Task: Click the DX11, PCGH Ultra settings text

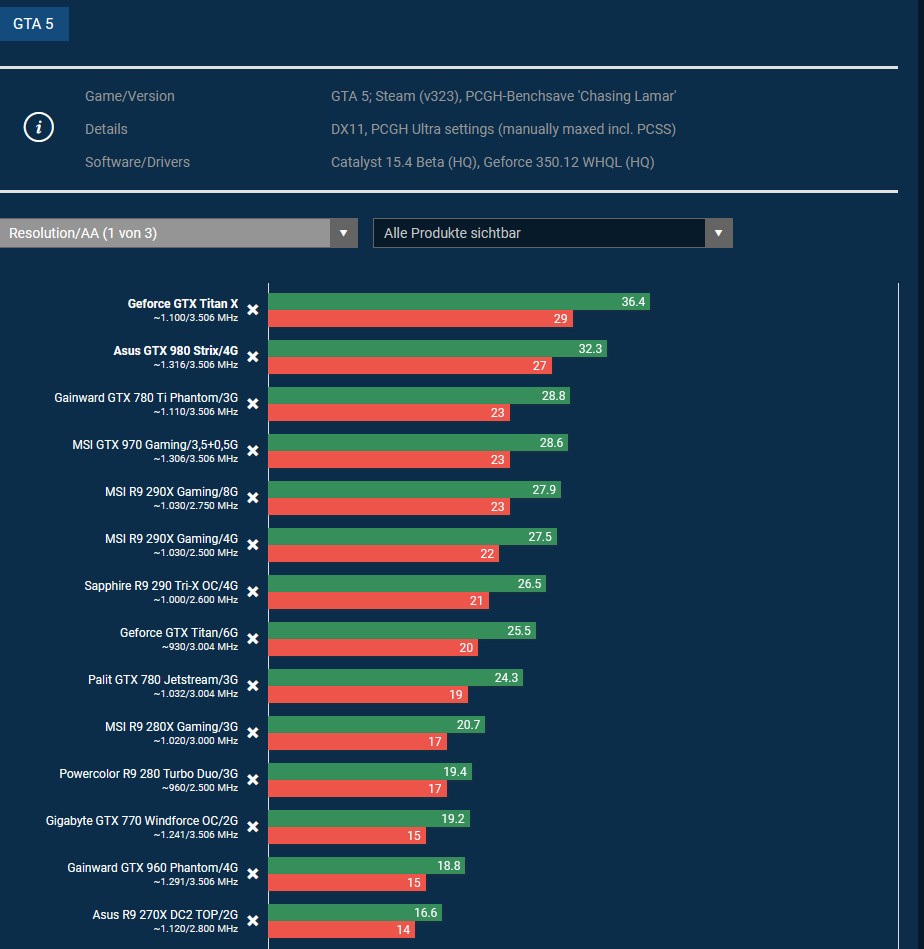Action: tap(503, 129)
